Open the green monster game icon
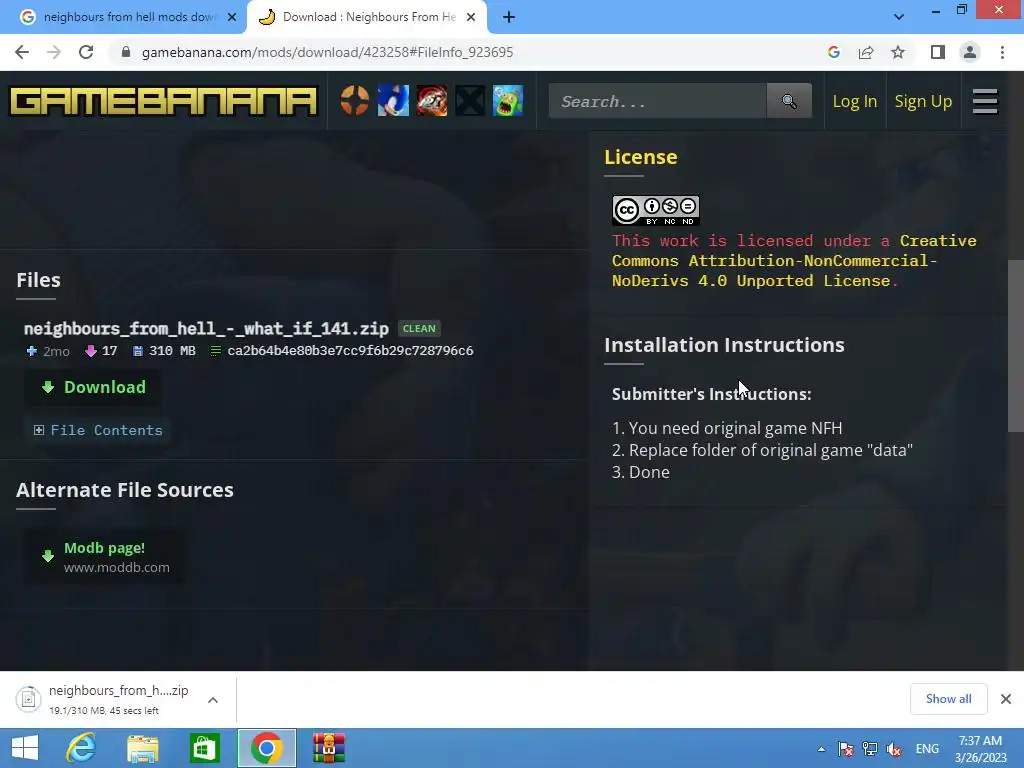Screen dimensions: 1024x768 tap(508, 101)
